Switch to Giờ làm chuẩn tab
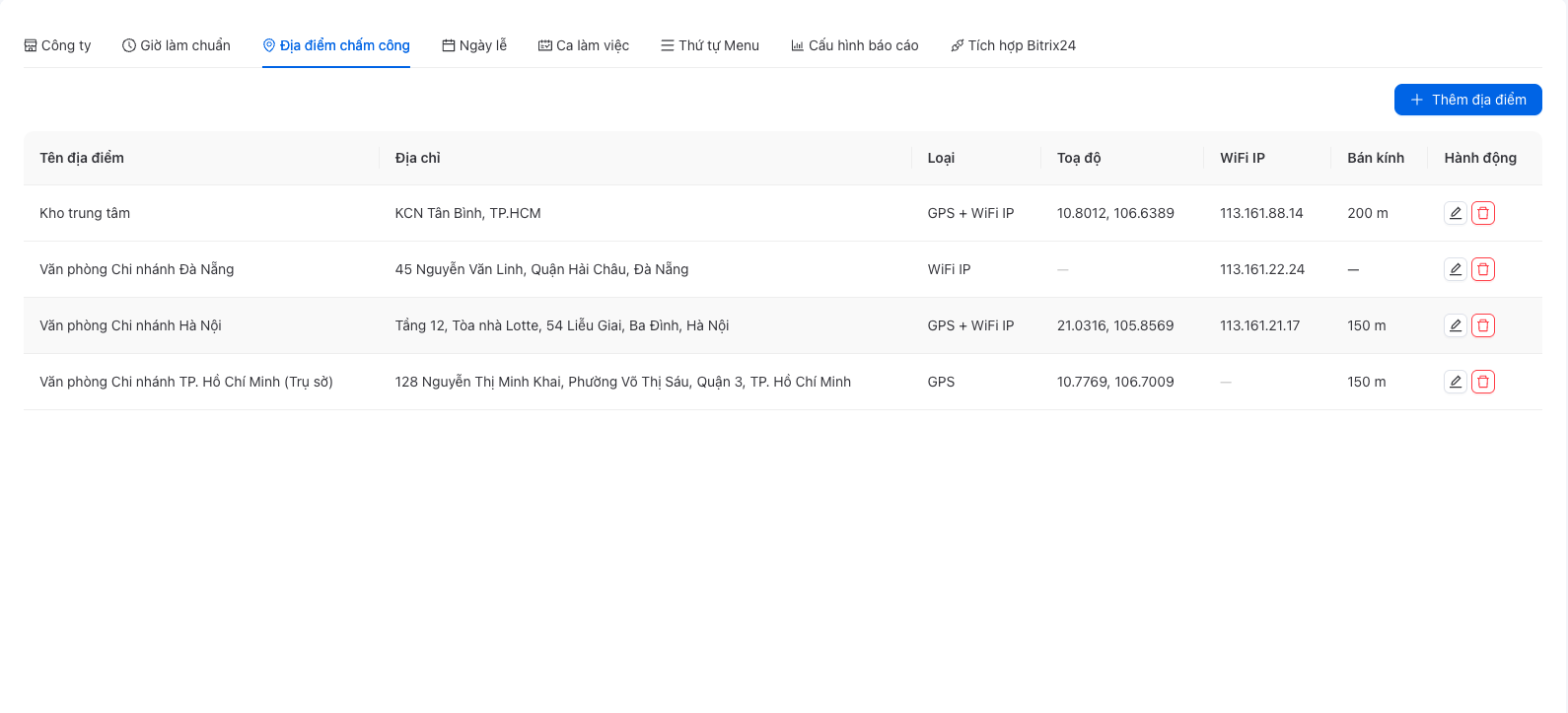1568x713 pixels. click(x=177, y=45)
